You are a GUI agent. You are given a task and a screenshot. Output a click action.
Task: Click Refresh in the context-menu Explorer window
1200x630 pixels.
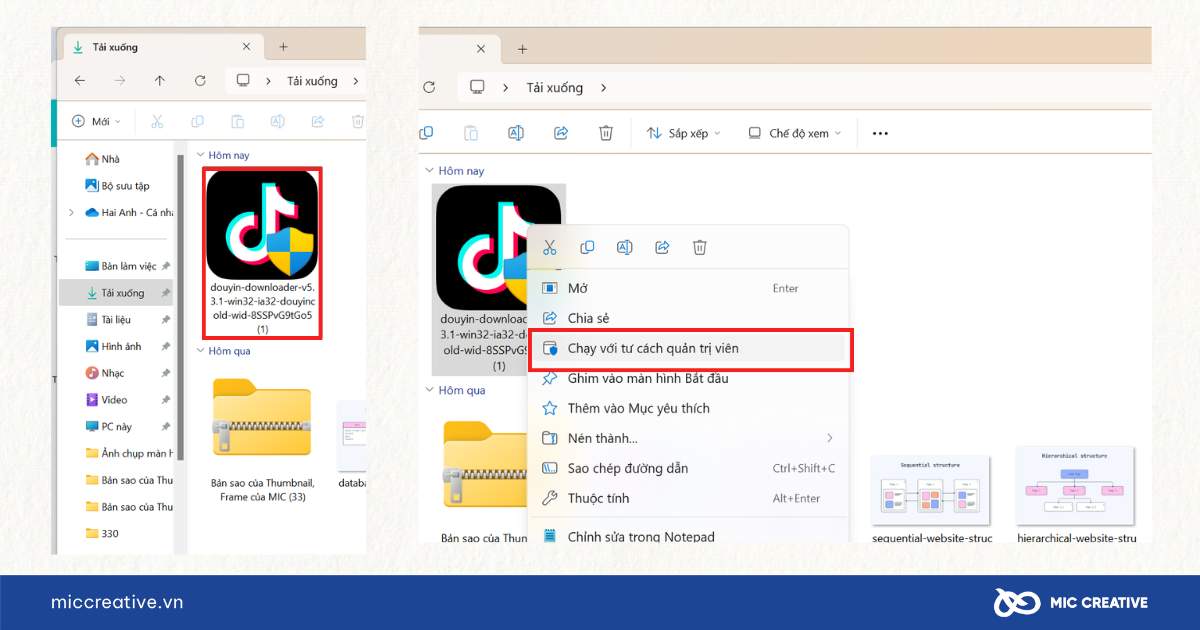coord(429,88)
